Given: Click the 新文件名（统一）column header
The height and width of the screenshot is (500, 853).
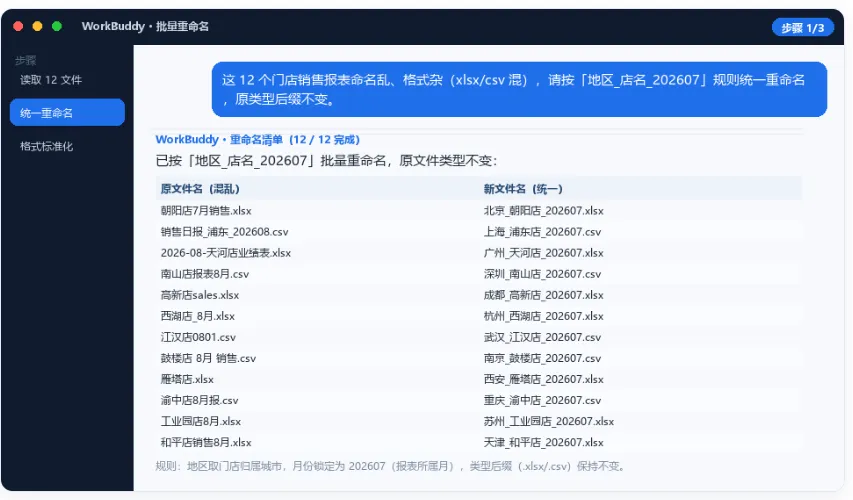Looking at the screenshot, I should click(x=523, y=189).
